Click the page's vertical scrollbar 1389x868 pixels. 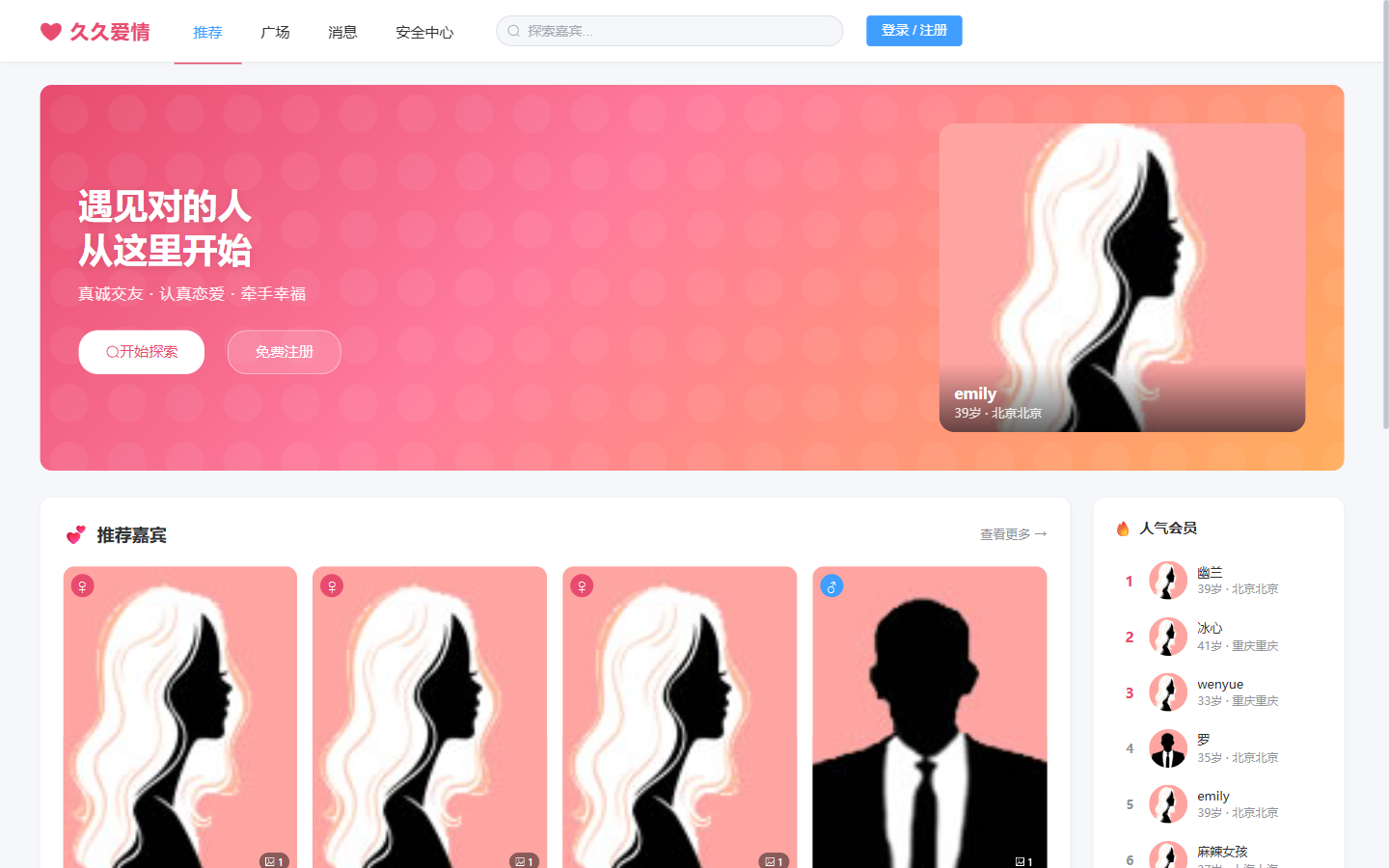click(1385, 217)
